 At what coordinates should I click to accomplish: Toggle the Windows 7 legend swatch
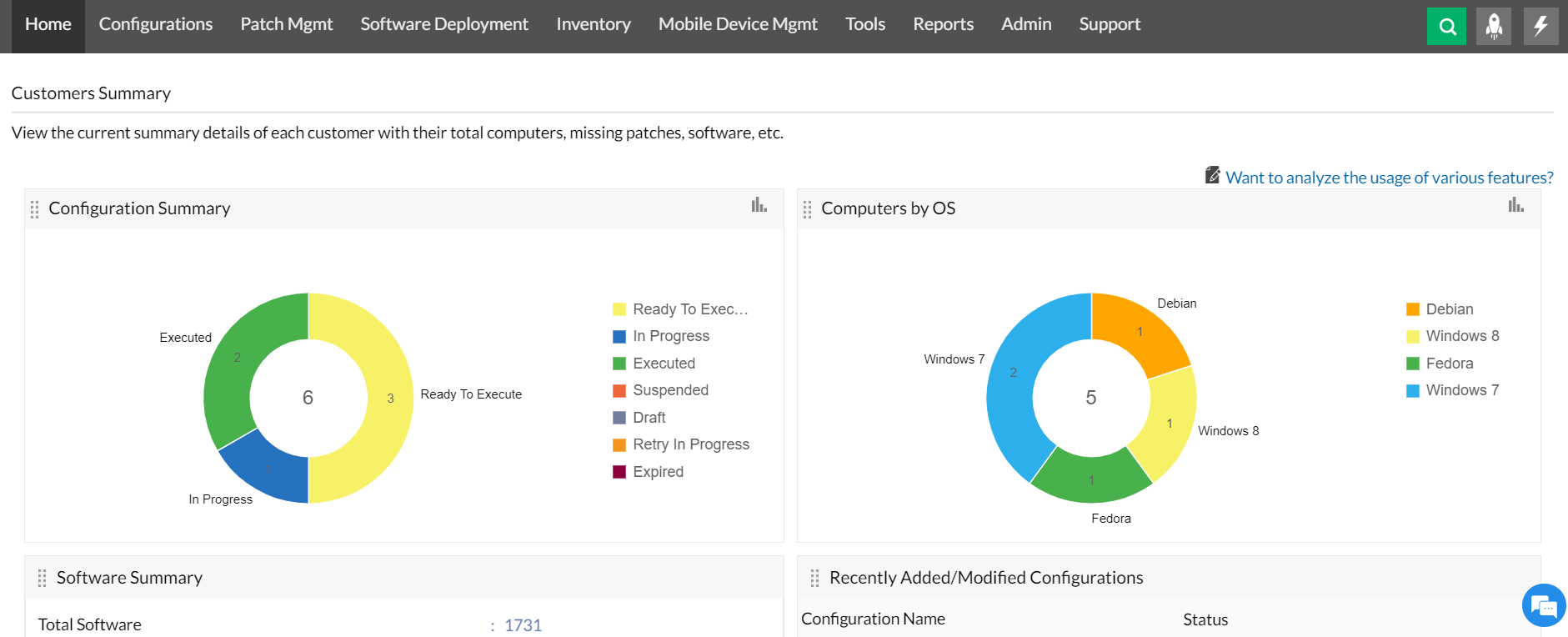coord(1413,391)
